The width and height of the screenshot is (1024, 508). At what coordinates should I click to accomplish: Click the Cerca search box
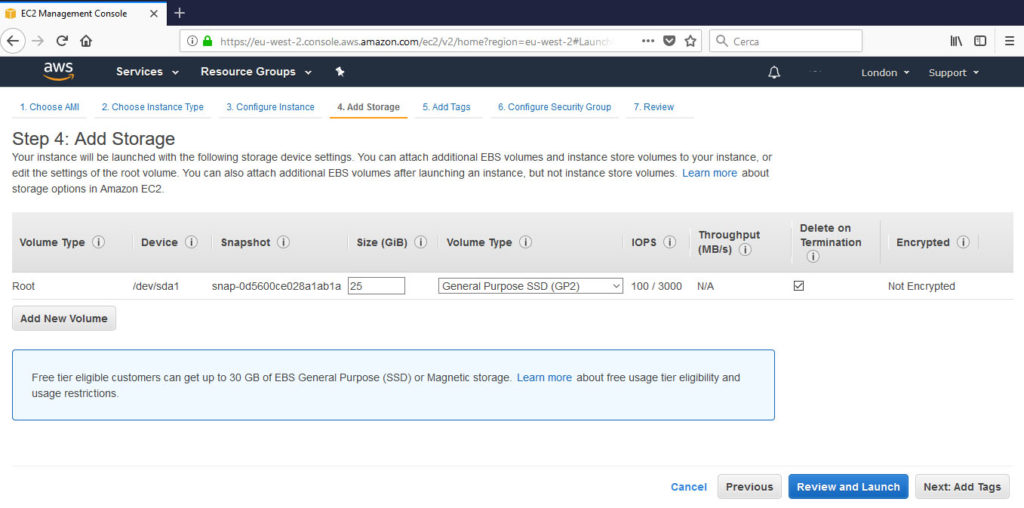click(x=786, y=40)
